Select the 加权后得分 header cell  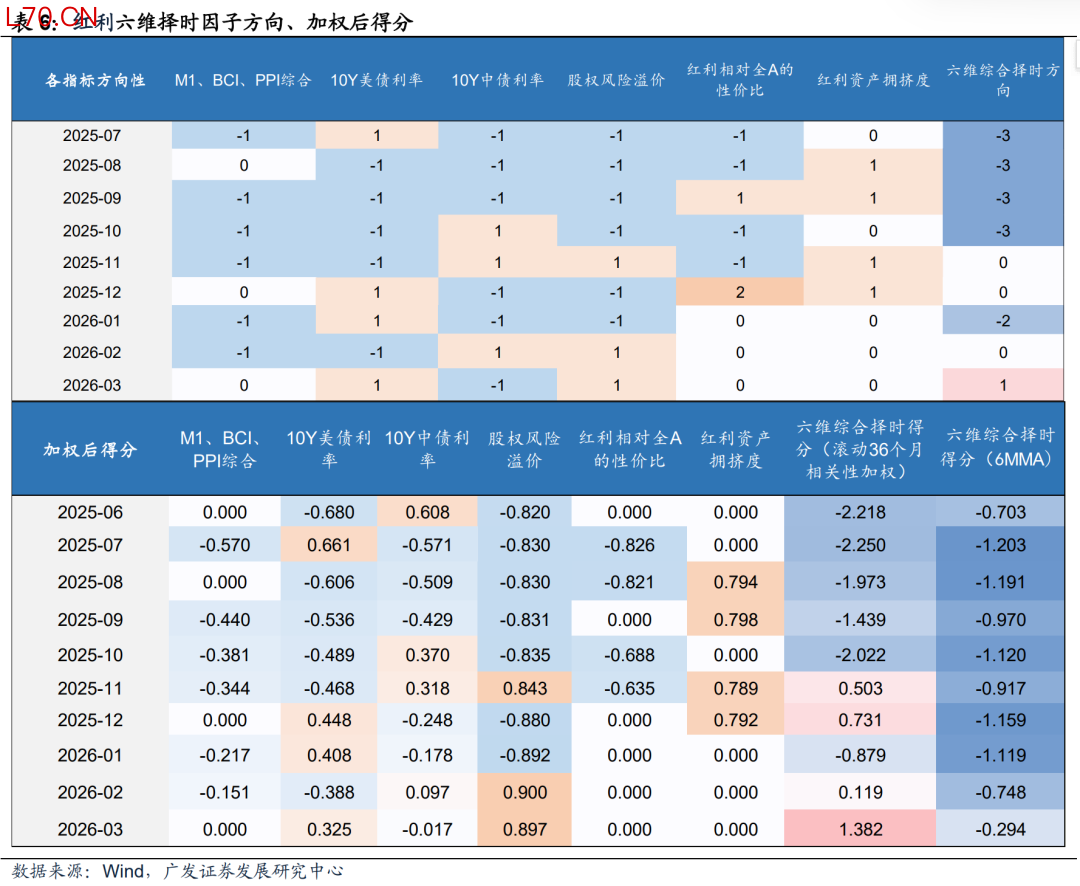click(90, 450)
